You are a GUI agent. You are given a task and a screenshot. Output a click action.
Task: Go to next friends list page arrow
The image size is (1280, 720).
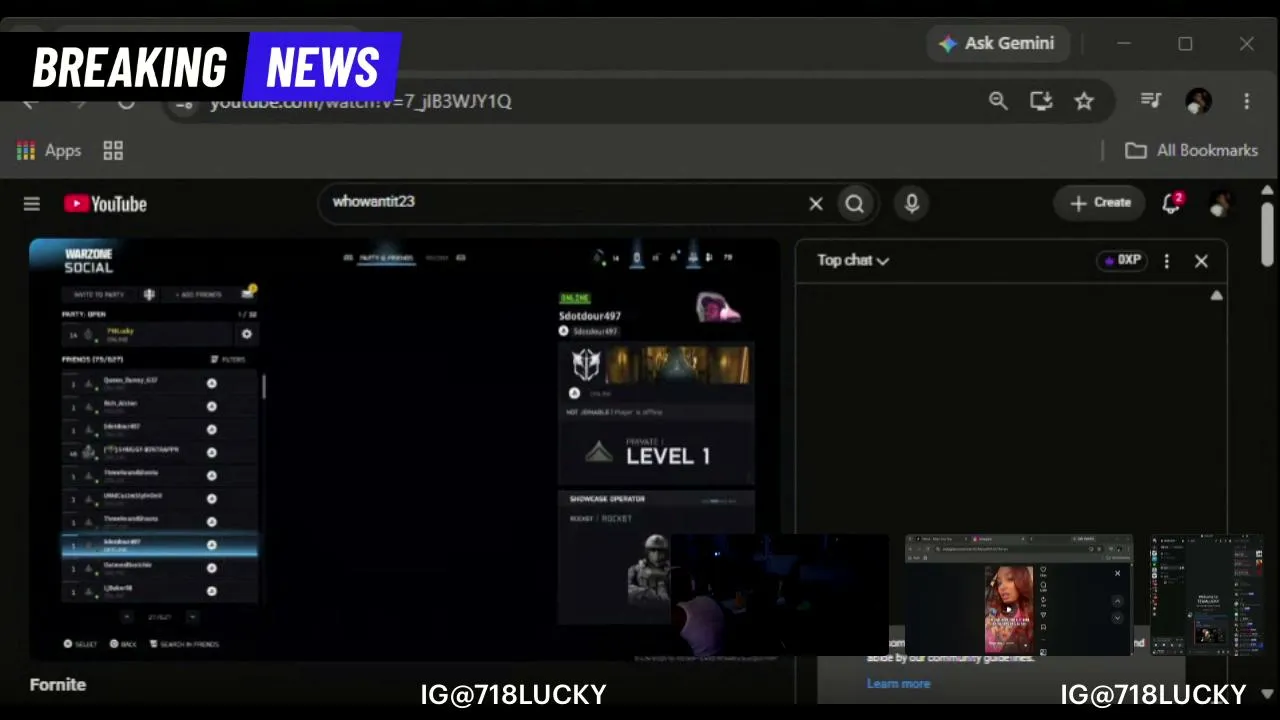point(192,617)
